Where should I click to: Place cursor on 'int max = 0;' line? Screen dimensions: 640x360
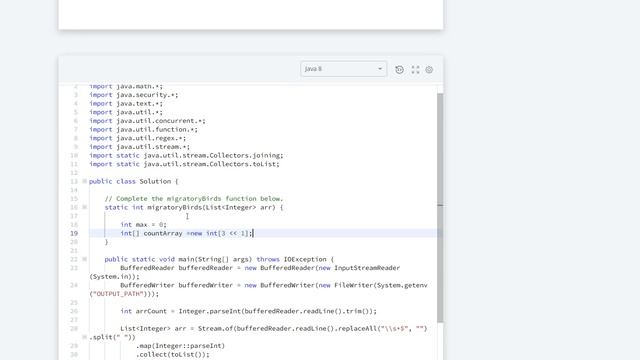click(x=143, y=224)
